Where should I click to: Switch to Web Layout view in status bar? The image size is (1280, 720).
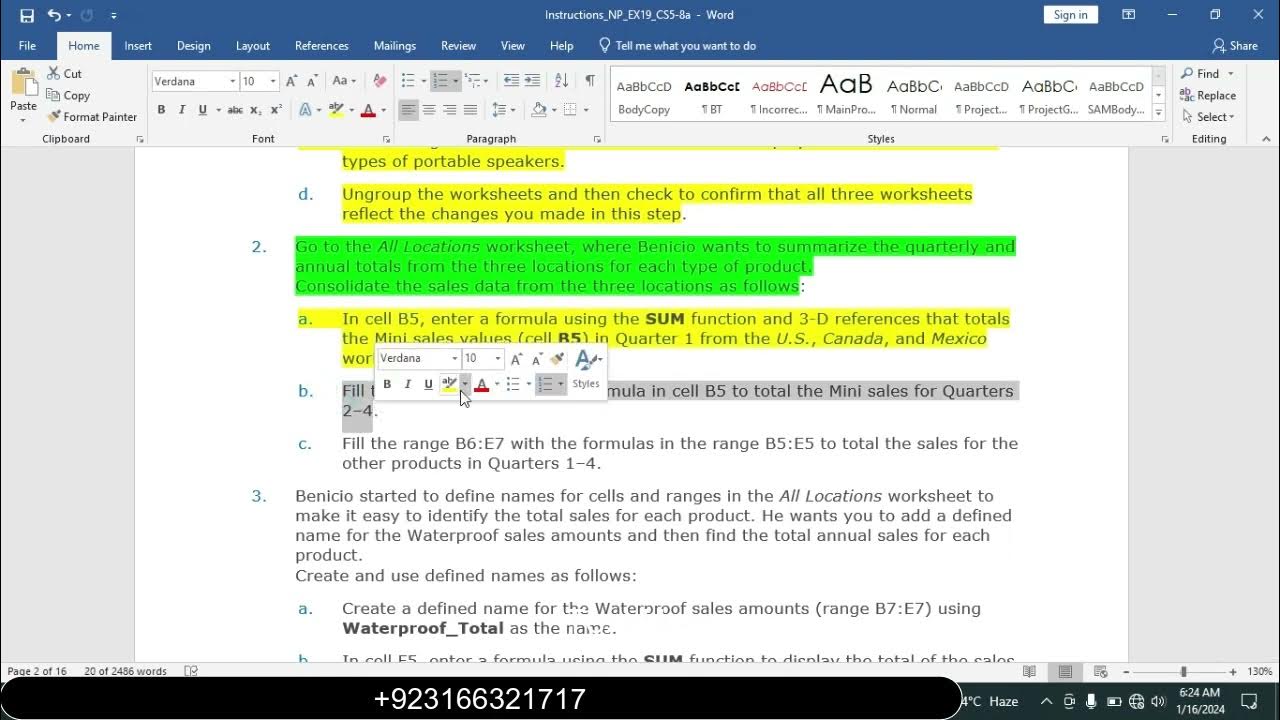pyautogui.click(x=1101, y=672)
